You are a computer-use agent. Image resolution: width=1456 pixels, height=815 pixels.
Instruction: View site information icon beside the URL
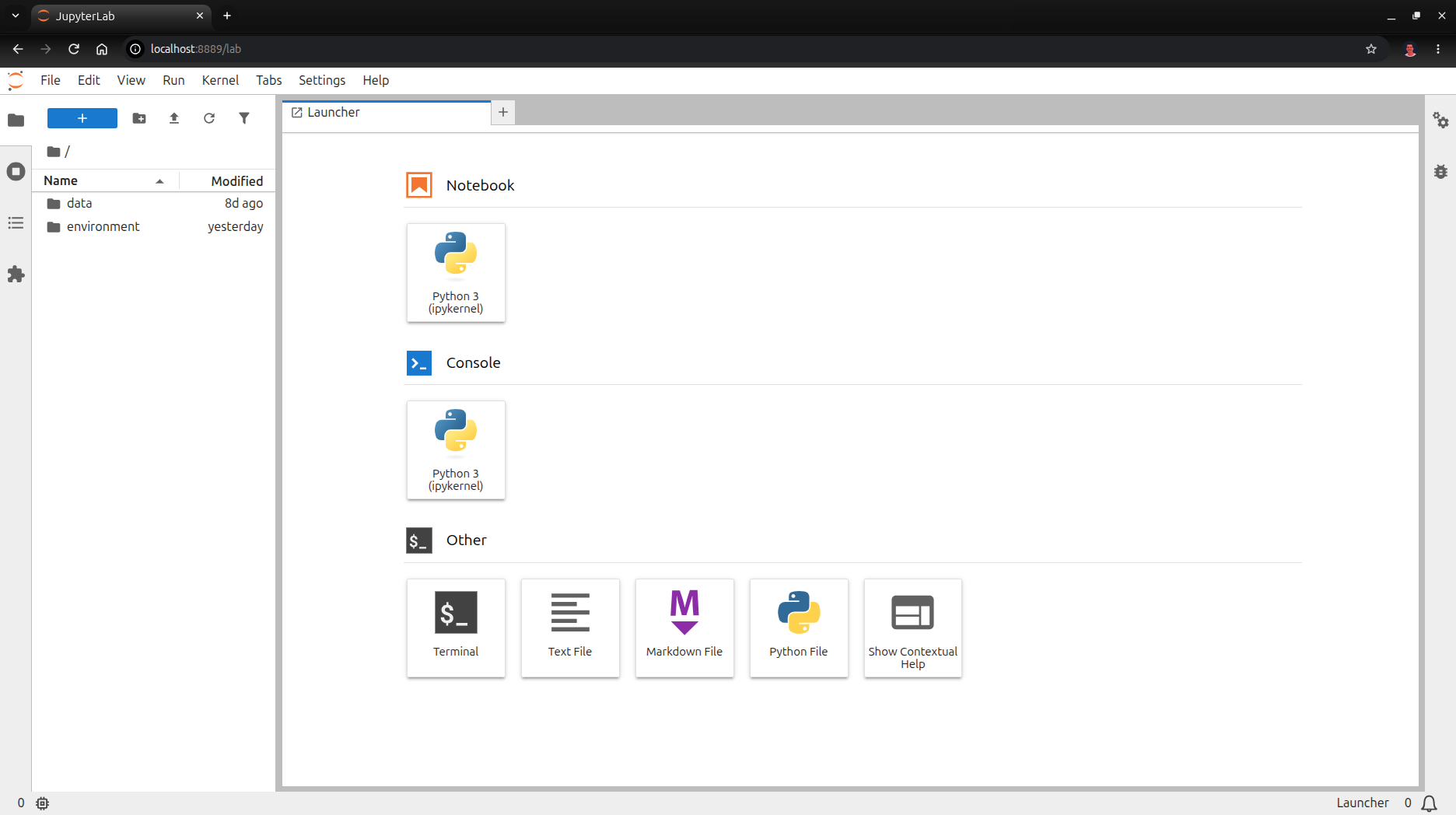(x=135, y=49)
